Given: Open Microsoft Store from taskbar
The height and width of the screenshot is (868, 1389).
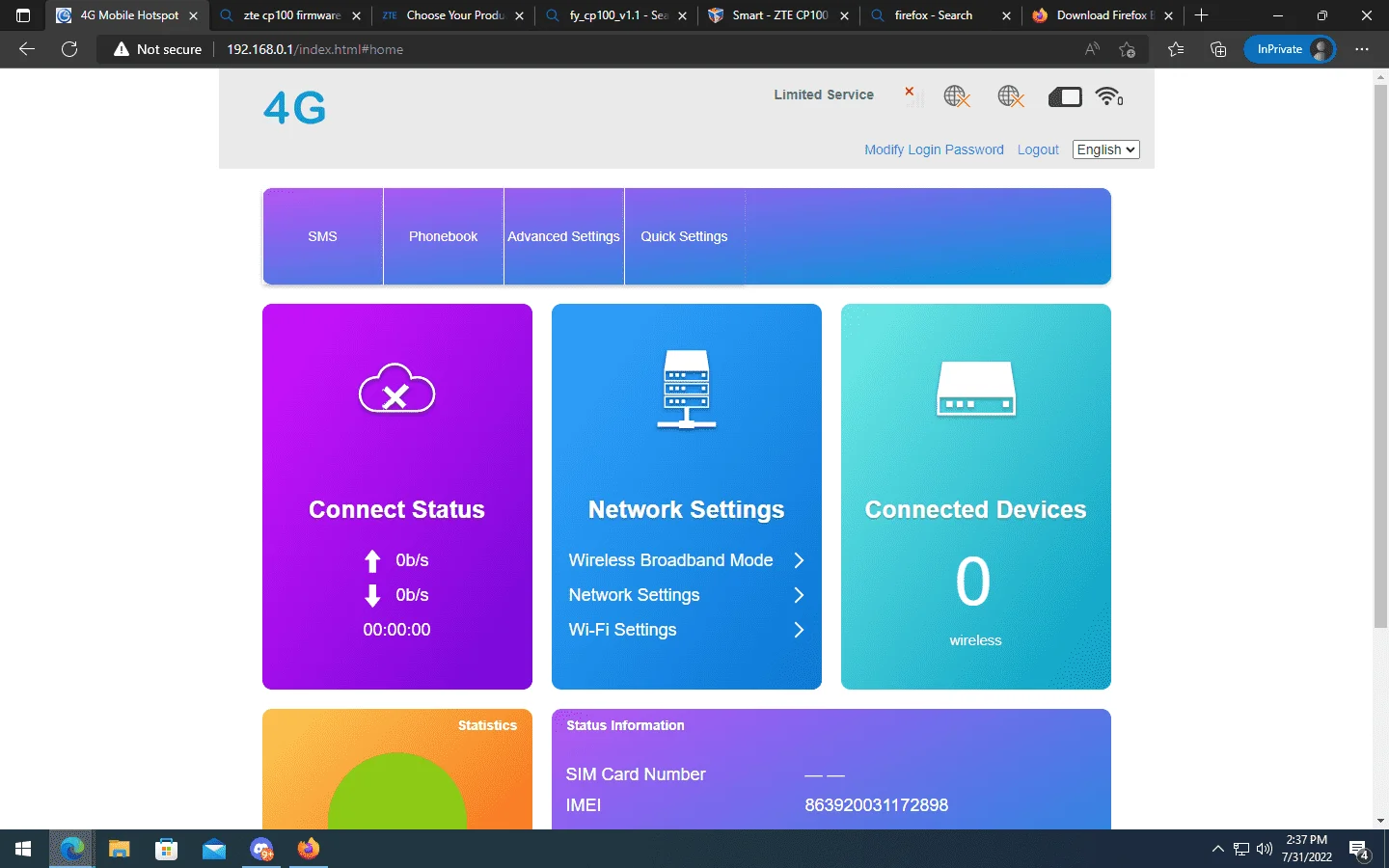Looking at the screenshot, I should point(167,849).
